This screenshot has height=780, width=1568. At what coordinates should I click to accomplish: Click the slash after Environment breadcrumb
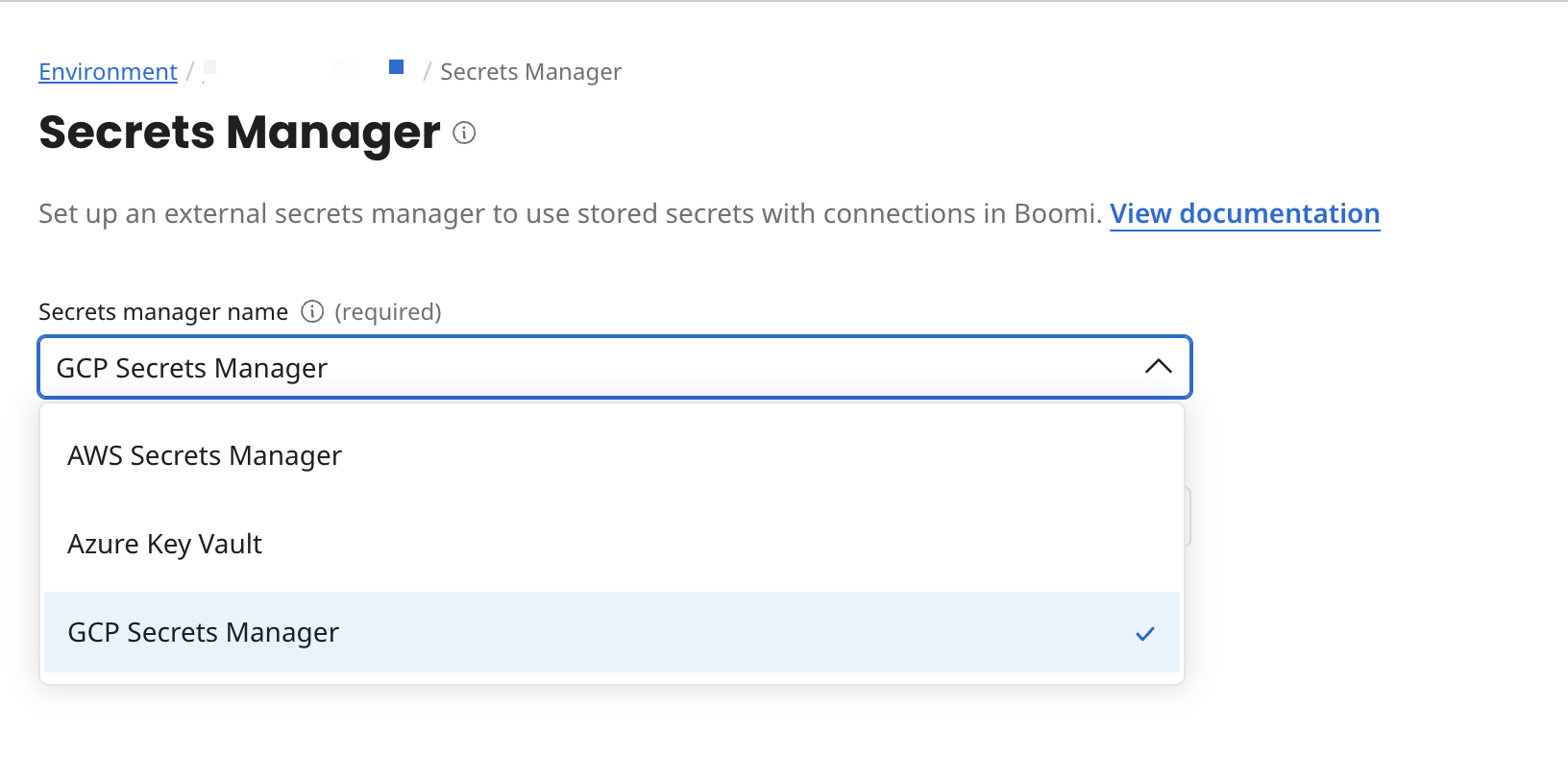click(190, 72)
